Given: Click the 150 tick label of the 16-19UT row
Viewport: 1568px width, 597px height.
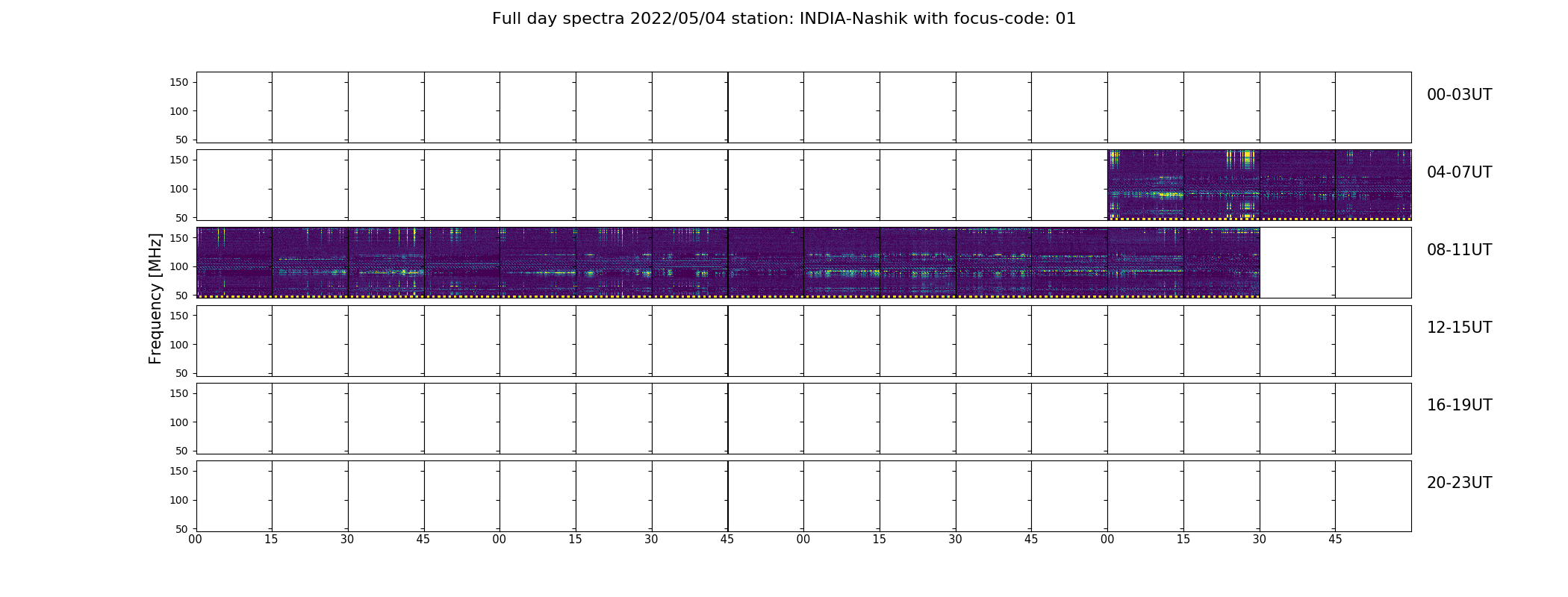Looking at the screenshot, I should point(179,393).
